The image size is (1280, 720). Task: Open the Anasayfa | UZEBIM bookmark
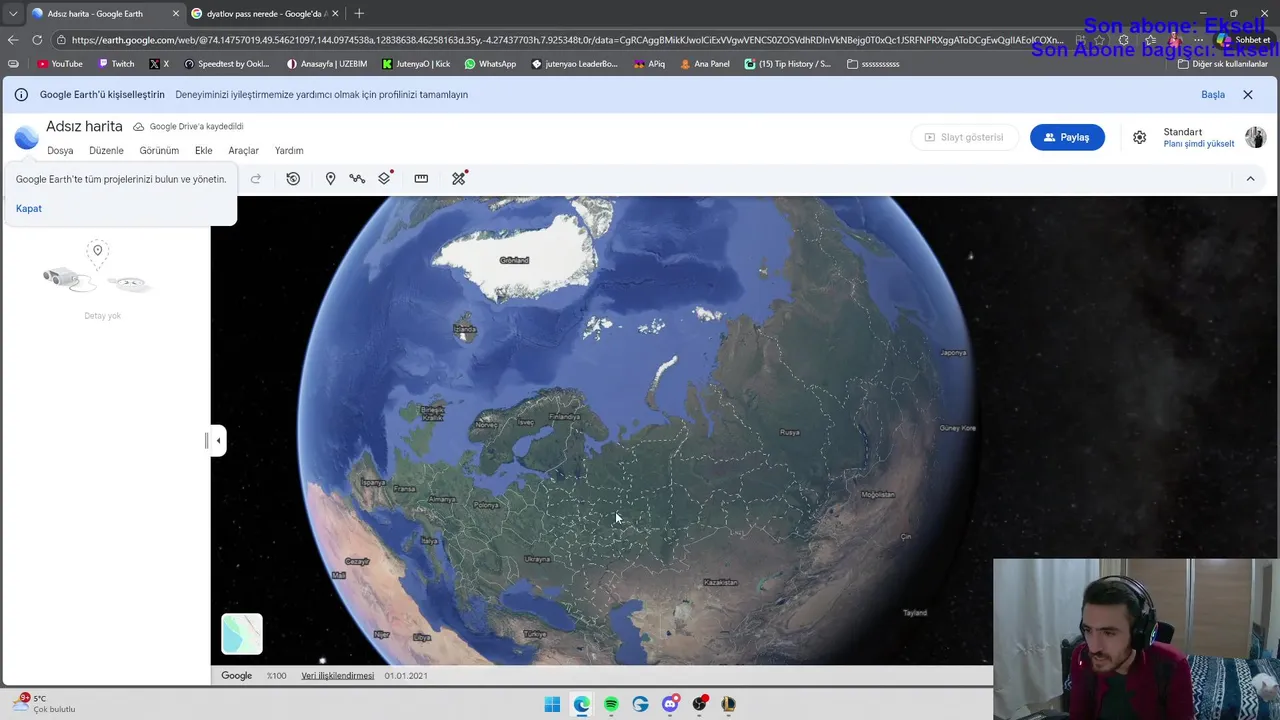point(327,64)
